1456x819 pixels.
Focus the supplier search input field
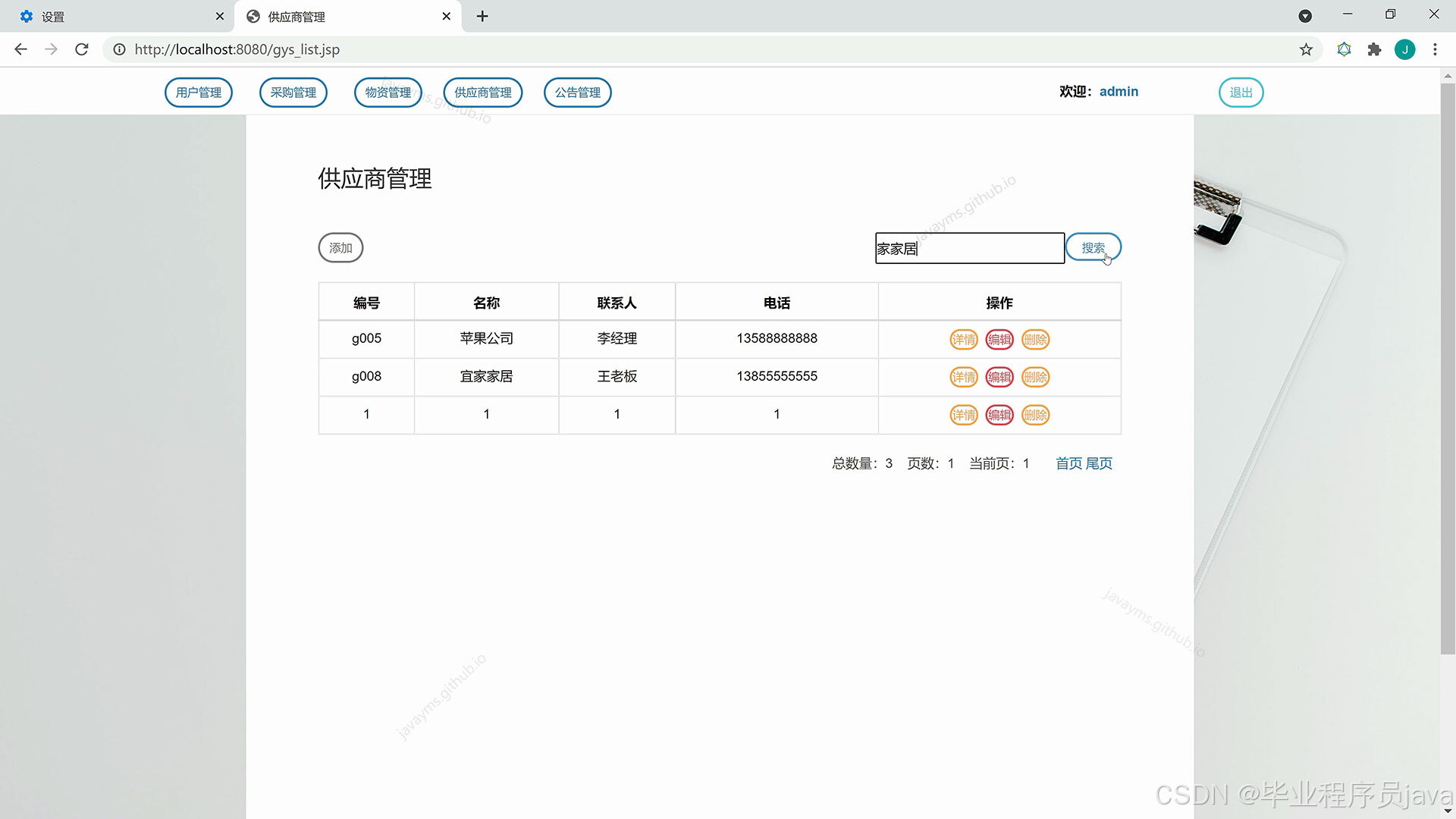pos(970,248)
